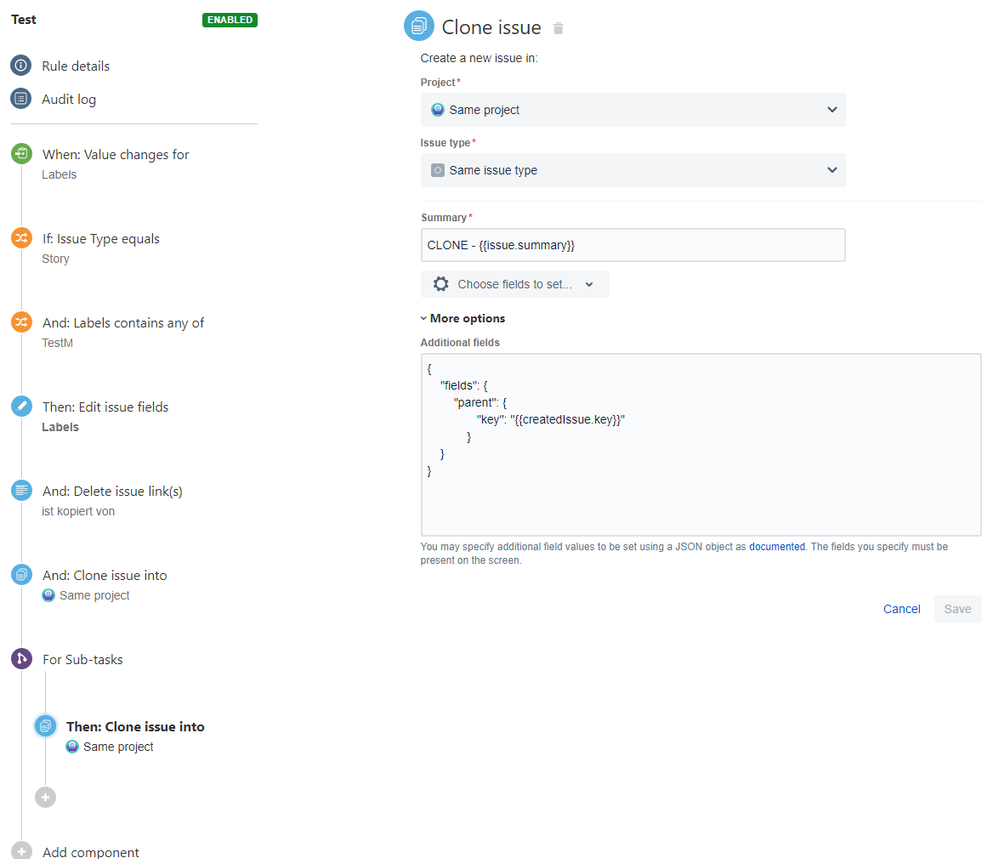Click the grey issue type icon in dropdown

coord(438,170)
